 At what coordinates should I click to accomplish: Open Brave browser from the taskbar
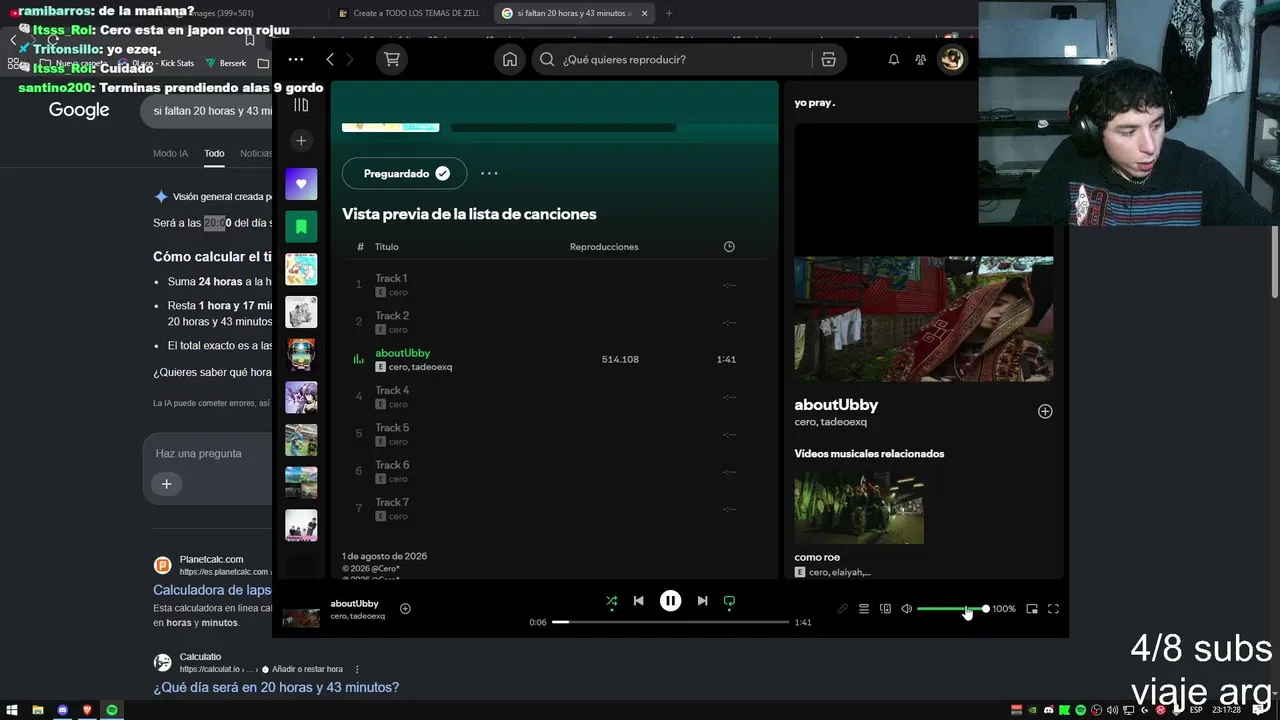pos(87,710)
